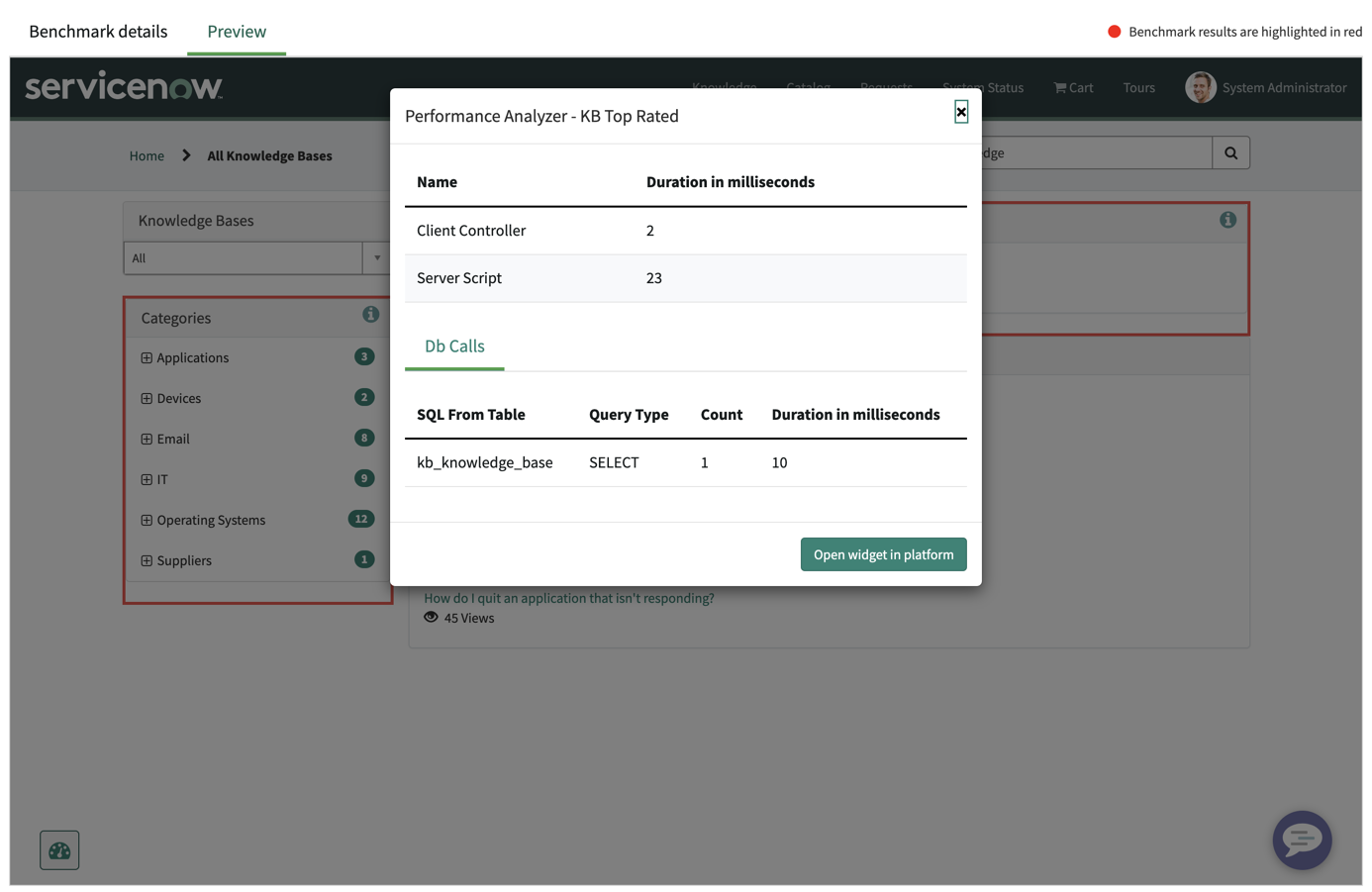Click the search magnifier button

coord(1230,153)
